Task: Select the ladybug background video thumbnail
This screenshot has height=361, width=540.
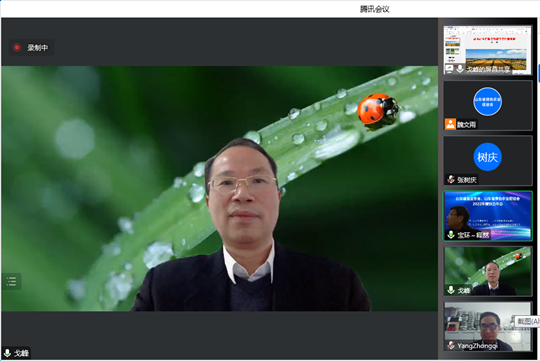Action: [x=488, y=271]
